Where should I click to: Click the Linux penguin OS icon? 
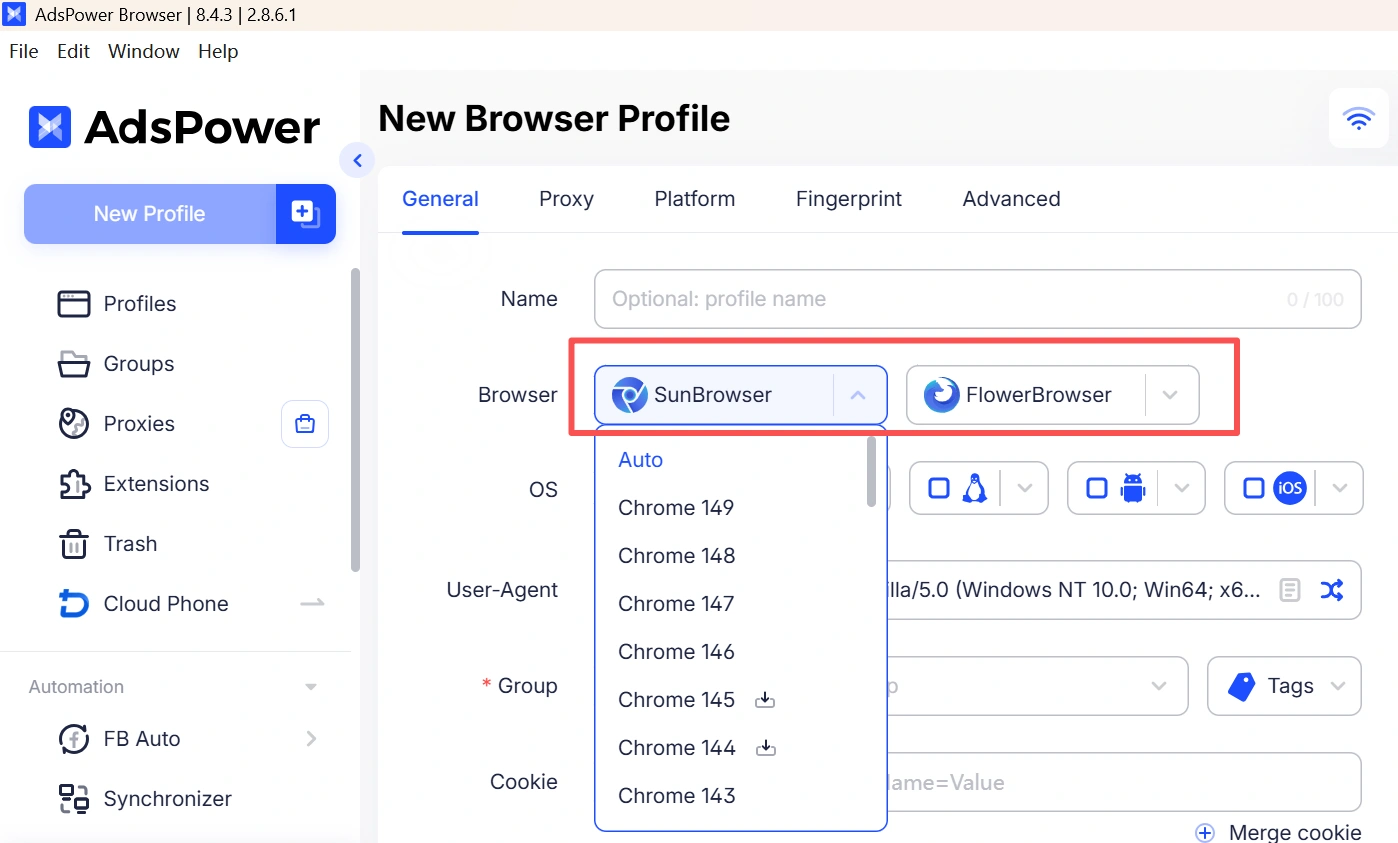[x=974, y=488]
